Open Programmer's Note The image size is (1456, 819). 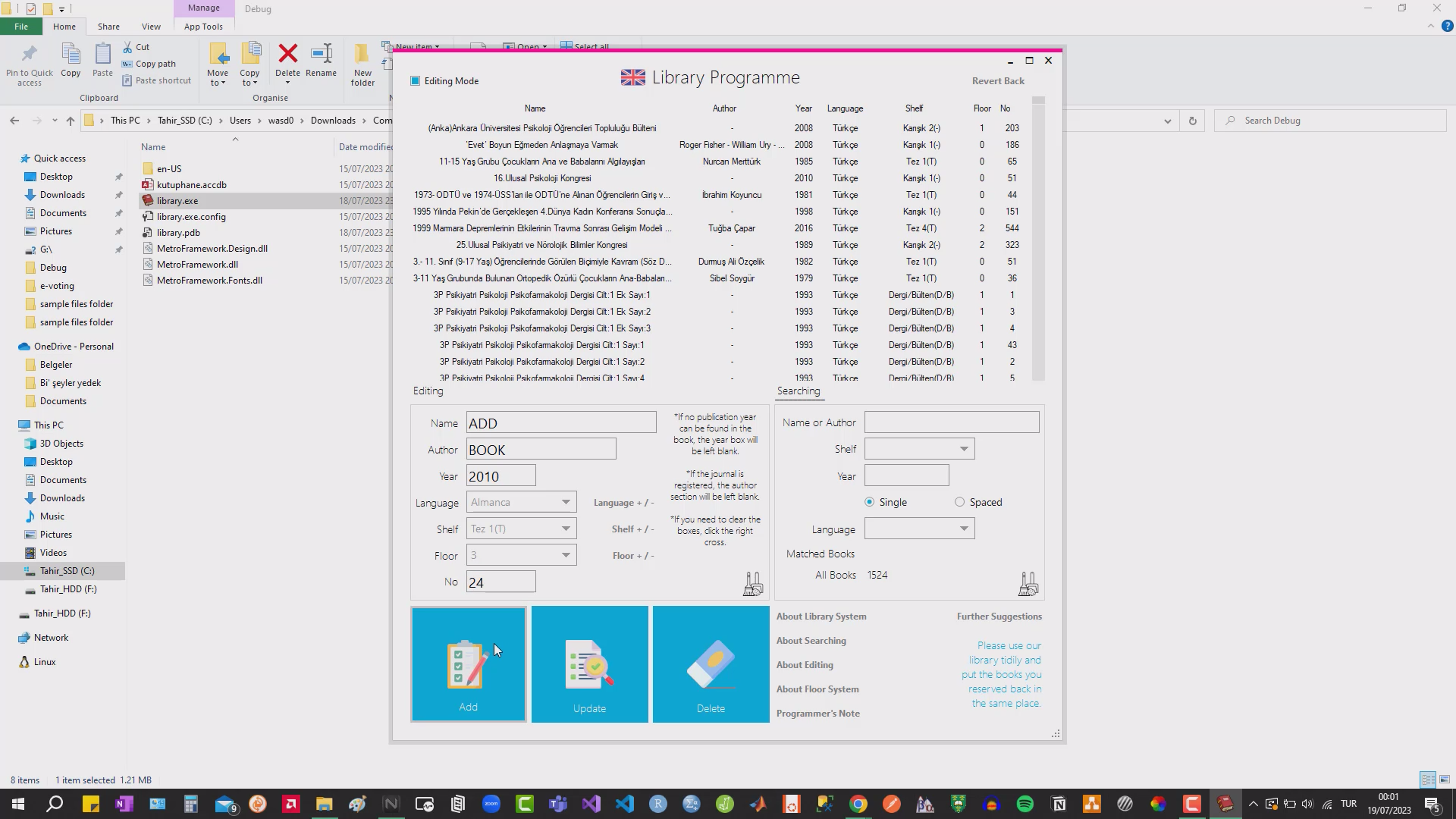pyautogui.click(x=818, y=714)
